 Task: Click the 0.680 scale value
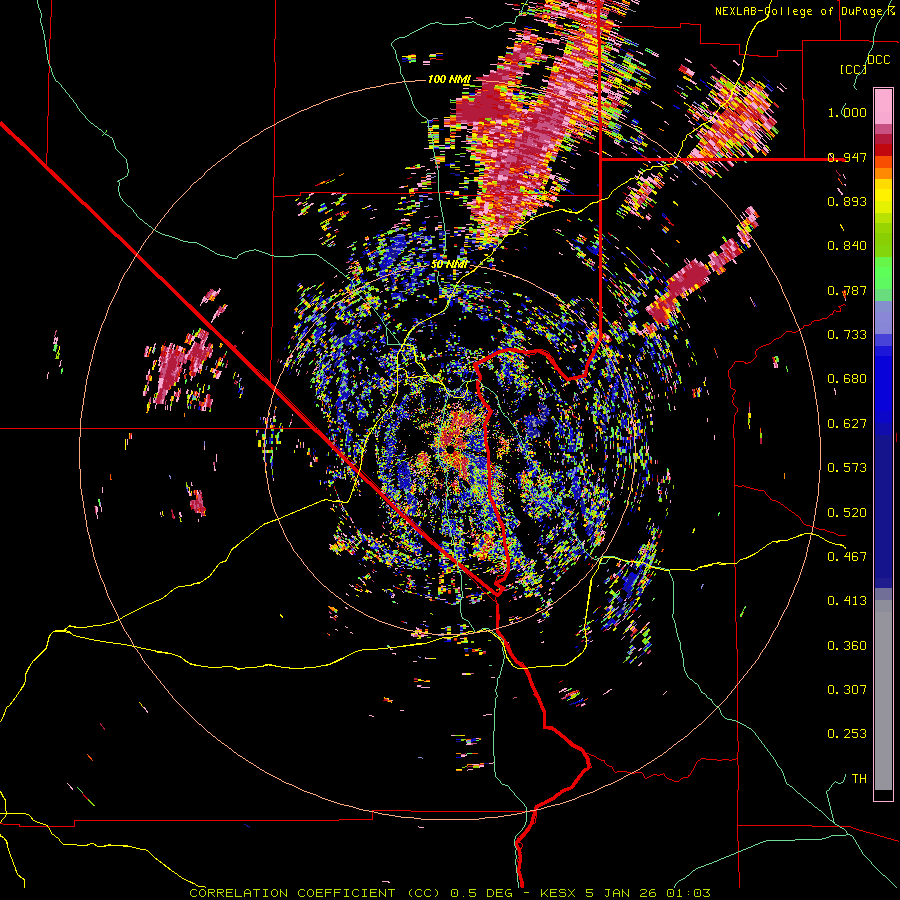847,379
